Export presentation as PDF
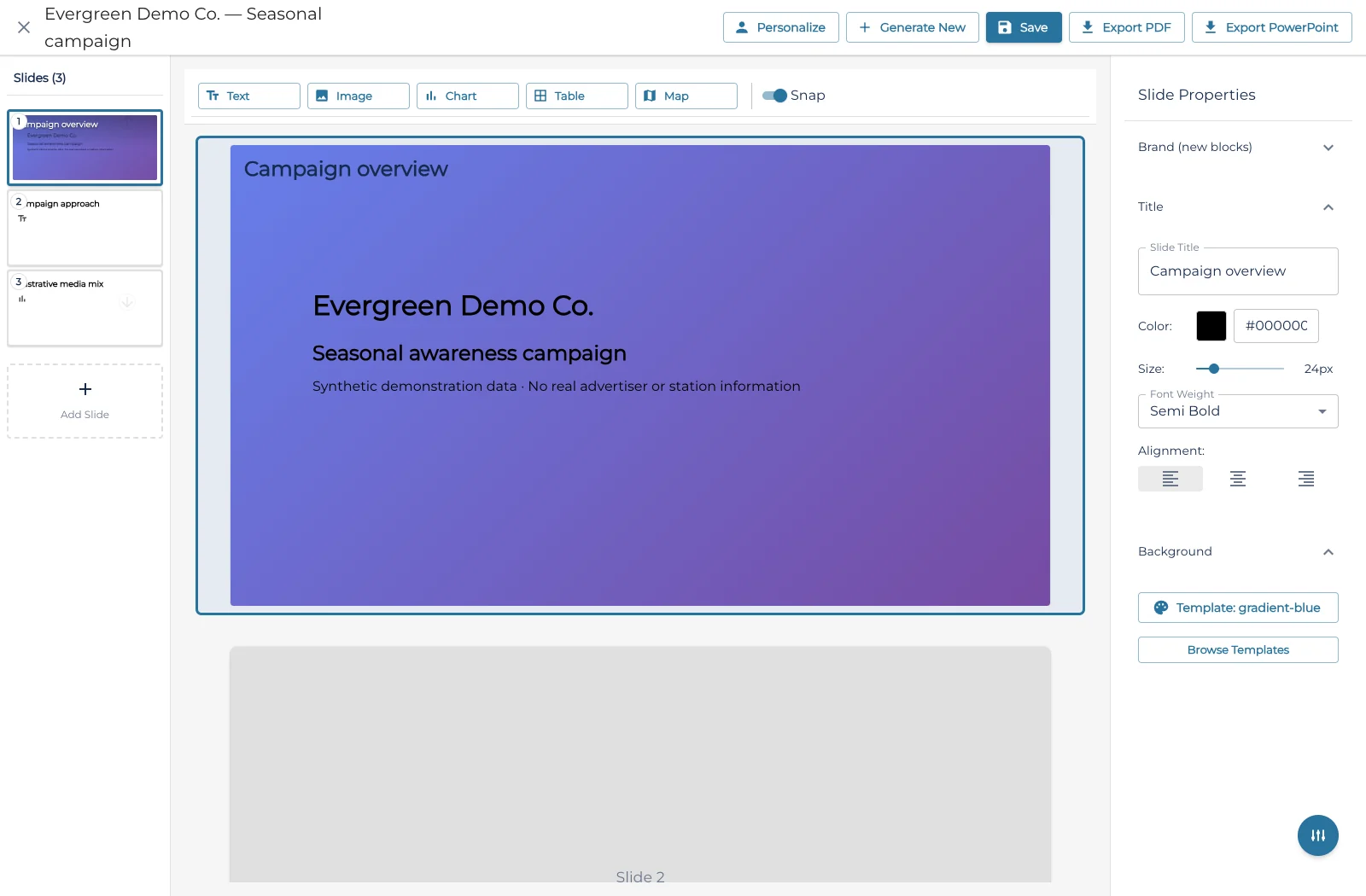The image size is (1366, 896). coord(1126,27)
